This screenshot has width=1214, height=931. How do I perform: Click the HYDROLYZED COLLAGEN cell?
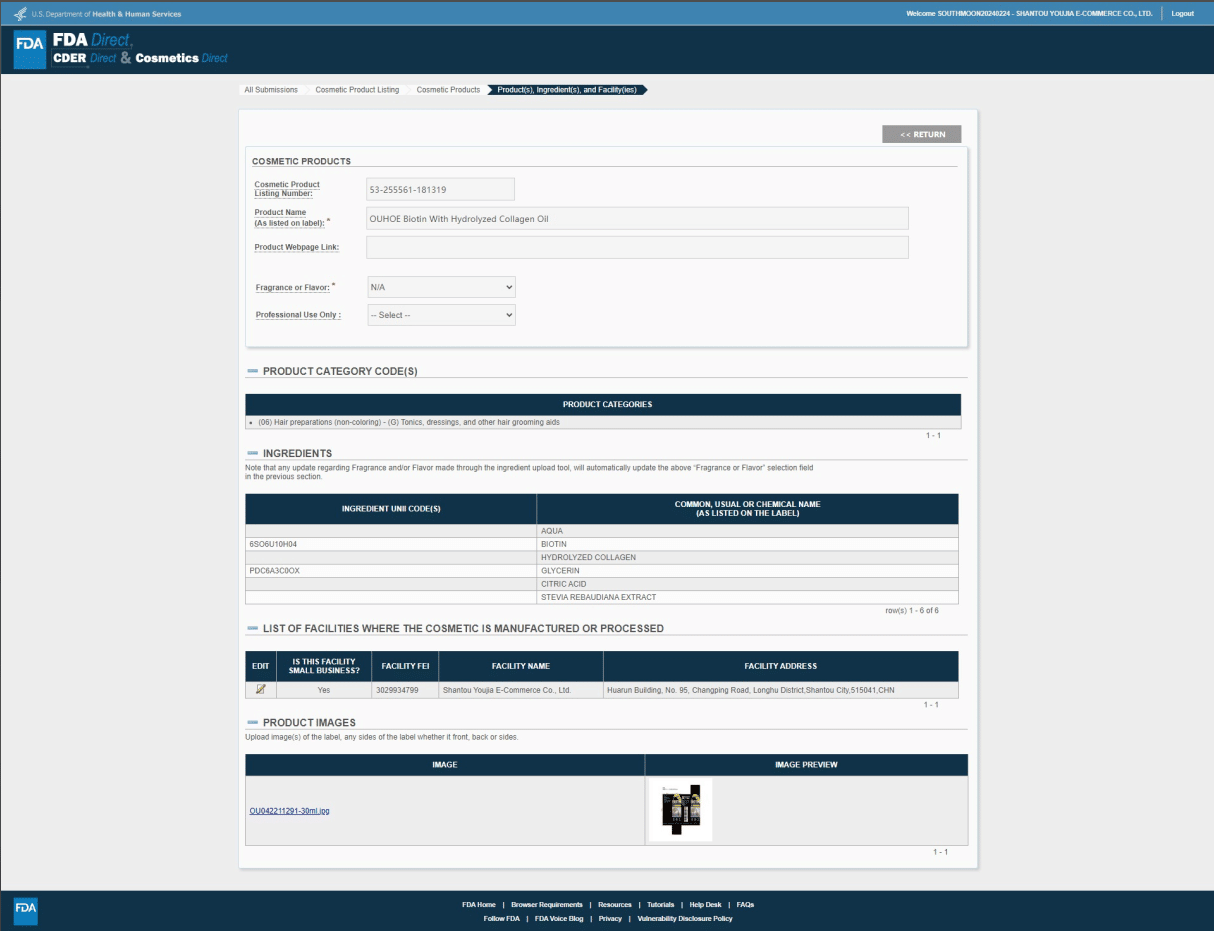click(x=747, y=557)
